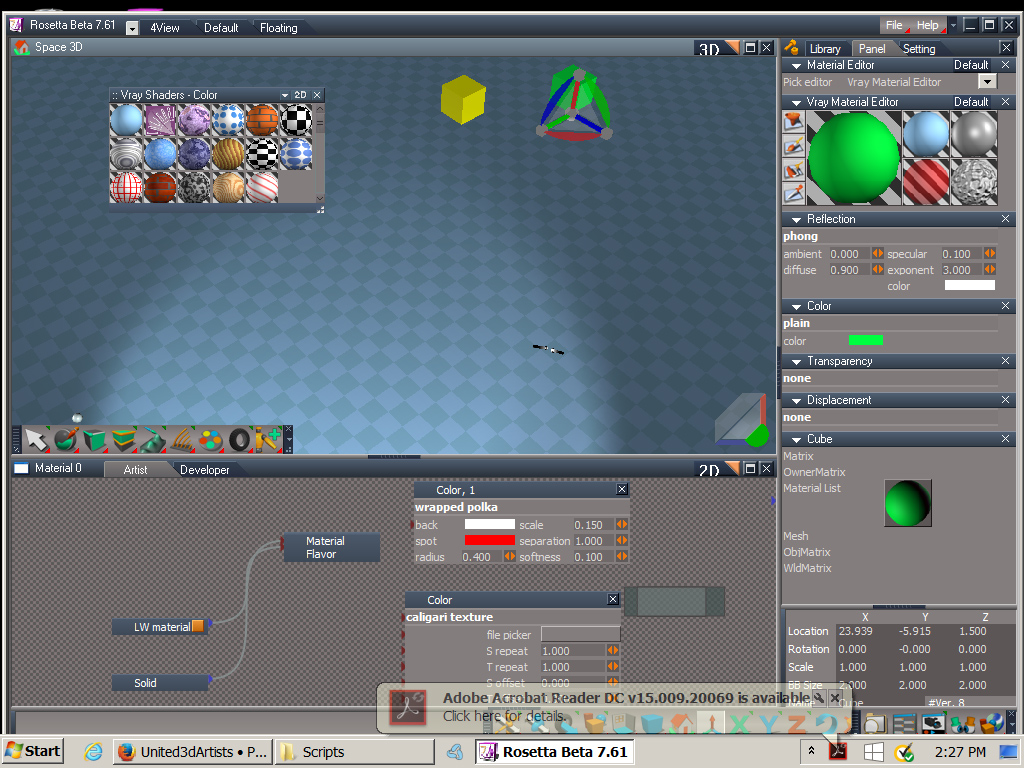Select the black tire torus tool
The height and width of the screenshot is (768, 1024).
point(239,440)
